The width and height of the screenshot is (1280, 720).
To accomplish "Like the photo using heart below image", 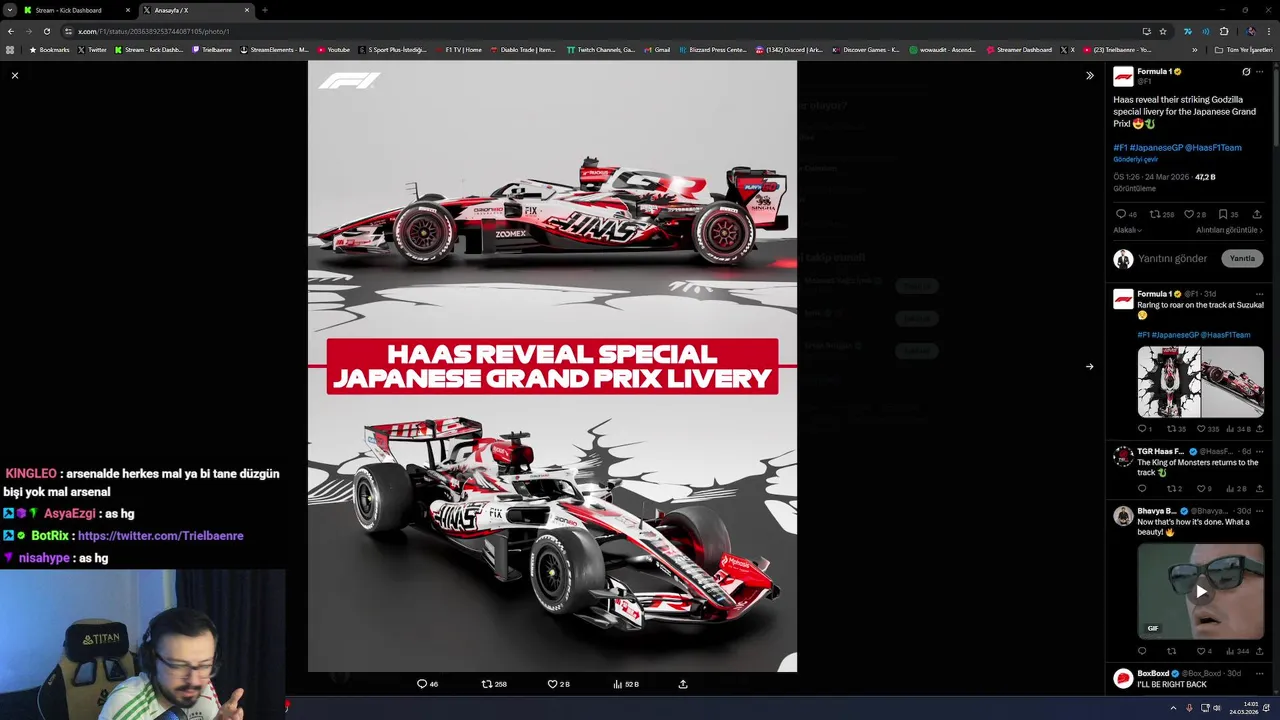I will pos(552,684).
